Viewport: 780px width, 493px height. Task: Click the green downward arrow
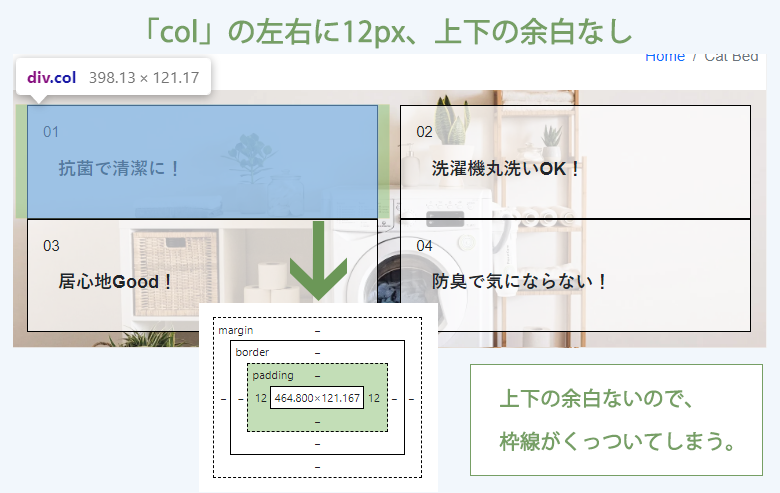point(318,262)
